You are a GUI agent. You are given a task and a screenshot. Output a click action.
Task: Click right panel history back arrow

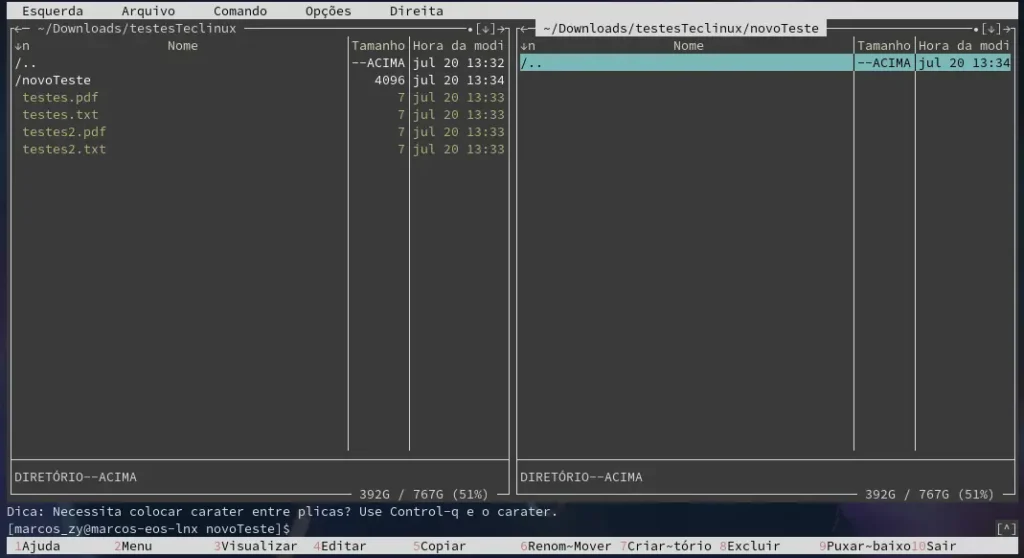click(524, 29)
